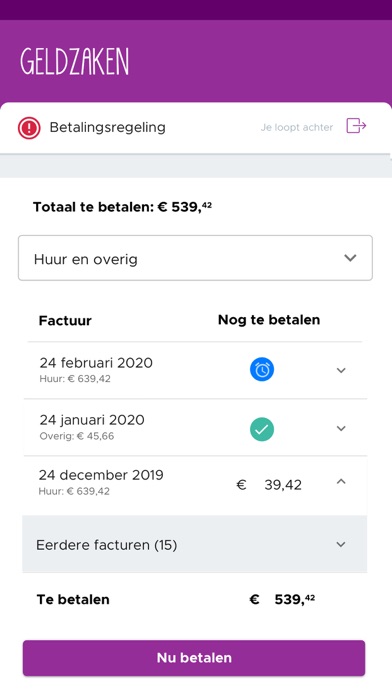Collapse the 24 december 2019 invoice chevron
392x696 pixels.
point(341,481)
